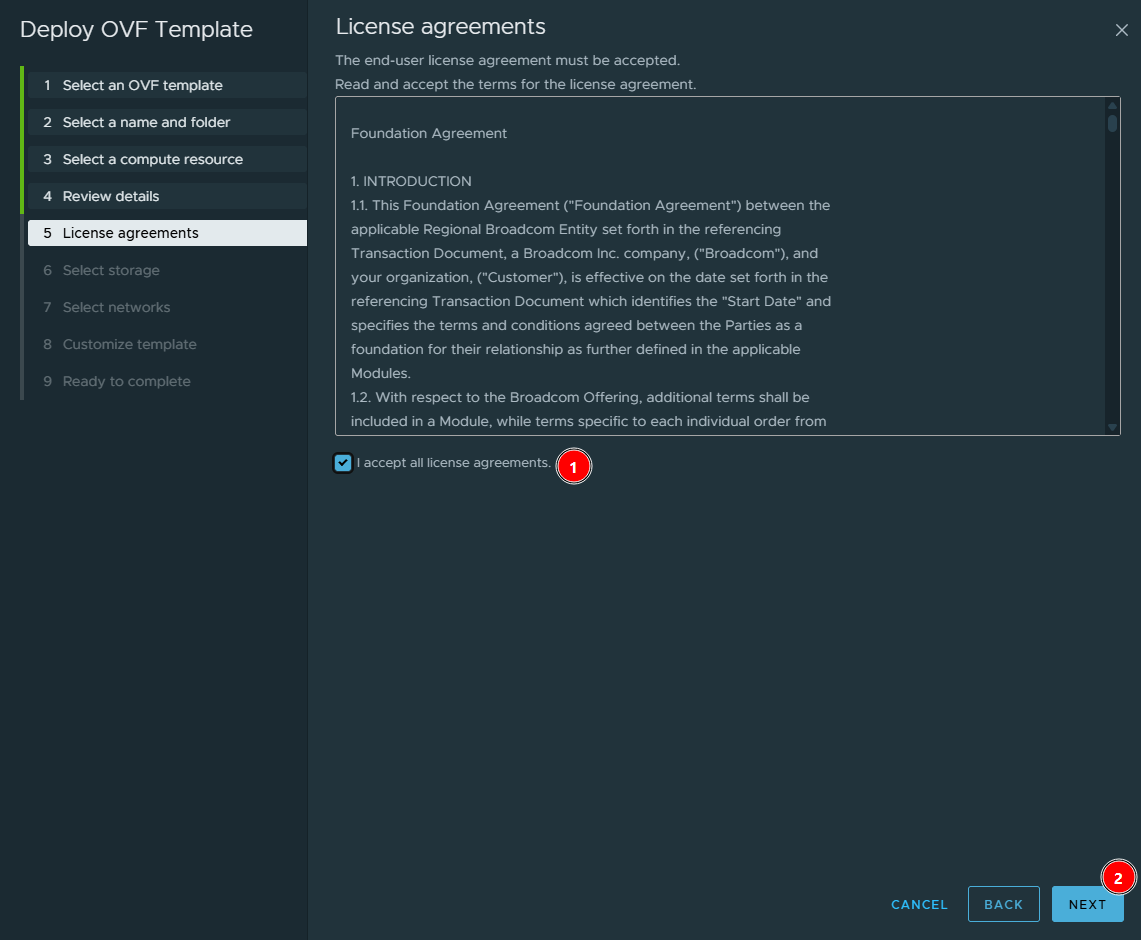Click license text scrollbar down arrow
Viewport: 1141px width, 940px height.
click(1112, 428)
